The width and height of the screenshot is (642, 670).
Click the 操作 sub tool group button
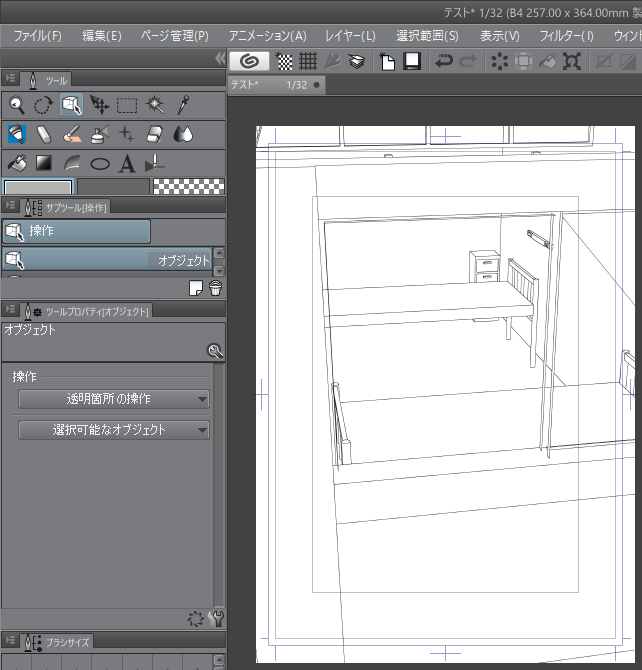(76, 232)
